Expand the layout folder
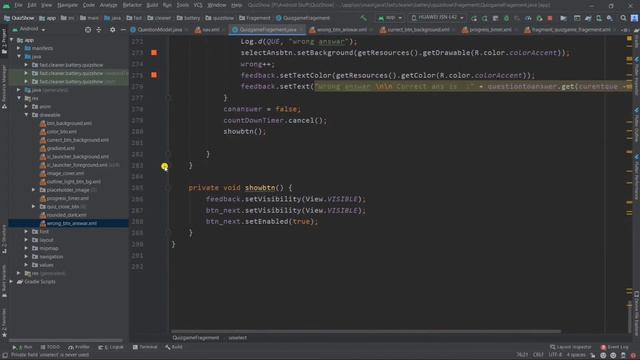Screen dimensions: 640x360 [x=27, y=240]
